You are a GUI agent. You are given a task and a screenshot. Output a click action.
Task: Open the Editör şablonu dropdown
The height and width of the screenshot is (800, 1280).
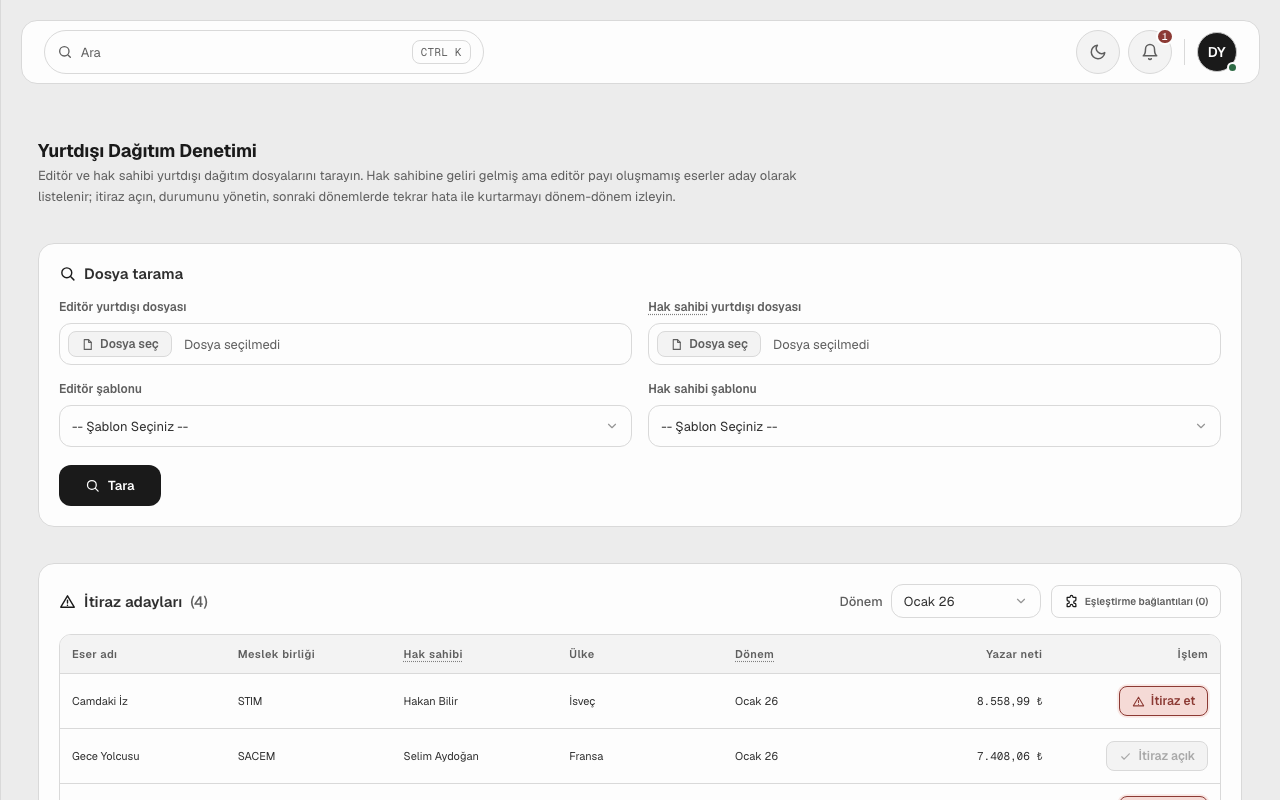tap(345, 426)
